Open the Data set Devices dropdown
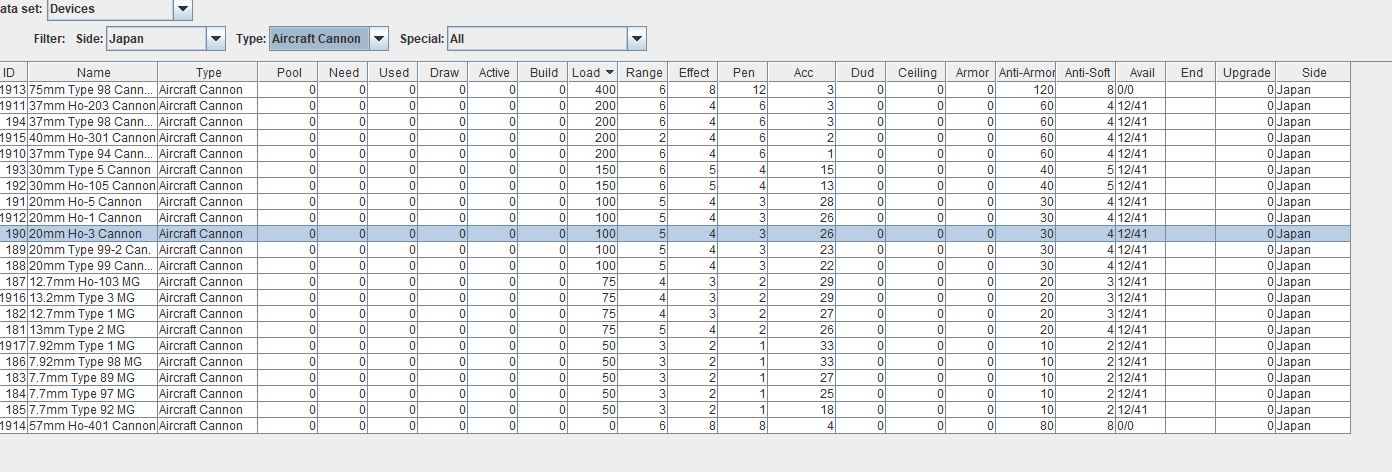 pyautogui.click(x=182, y=9)
